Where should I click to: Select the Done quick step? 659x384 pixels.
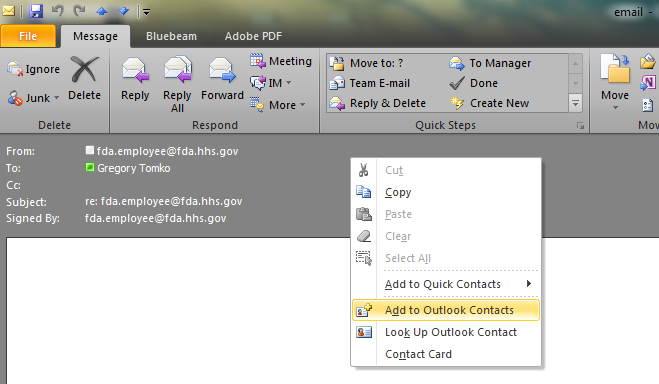click(474, 83)
